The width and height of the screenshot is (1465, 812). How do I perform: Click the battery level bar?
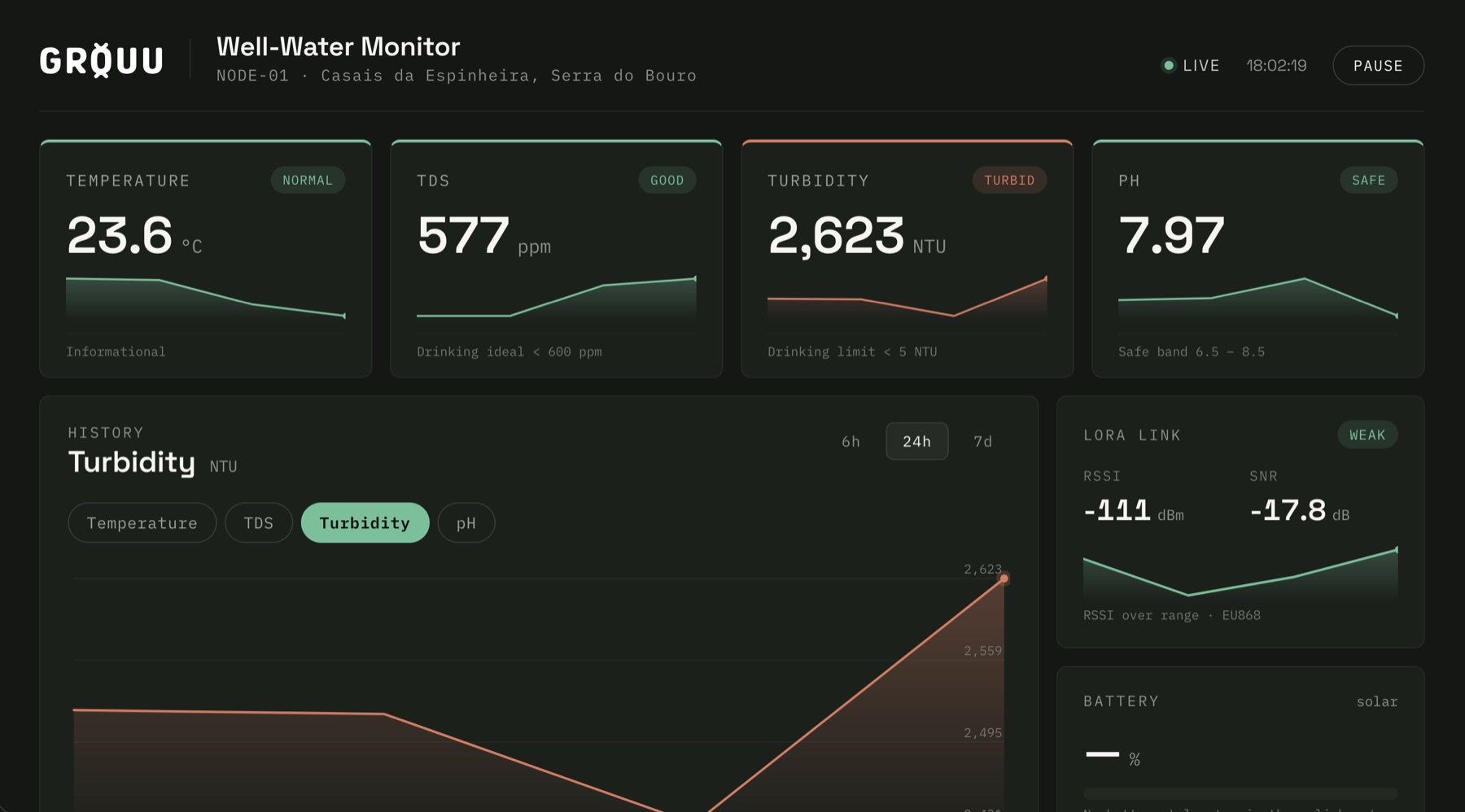click(x=1240, y=793)
